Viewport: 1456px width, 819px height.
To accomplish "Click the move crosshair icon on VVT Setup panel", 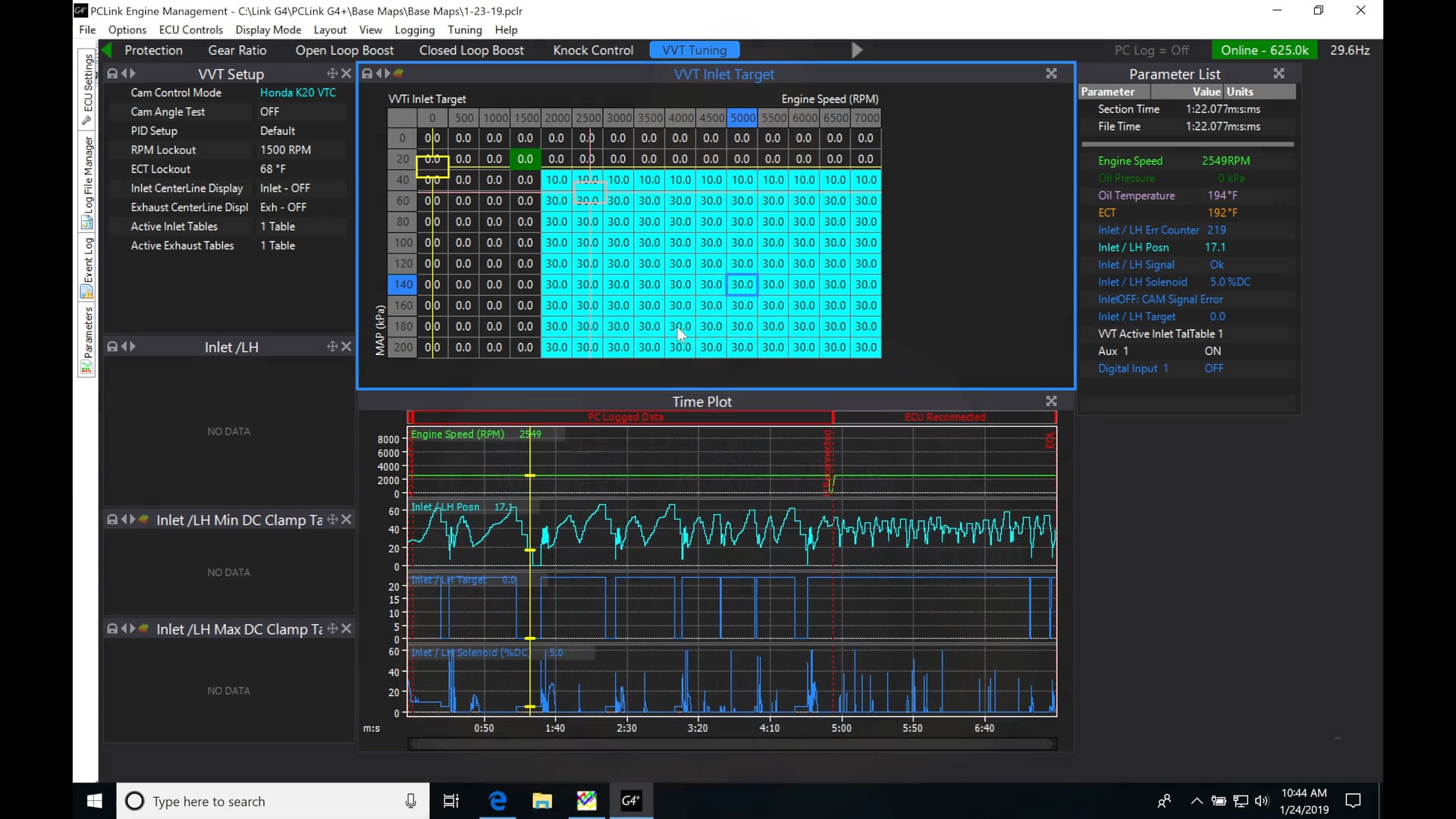I will 332,74.
